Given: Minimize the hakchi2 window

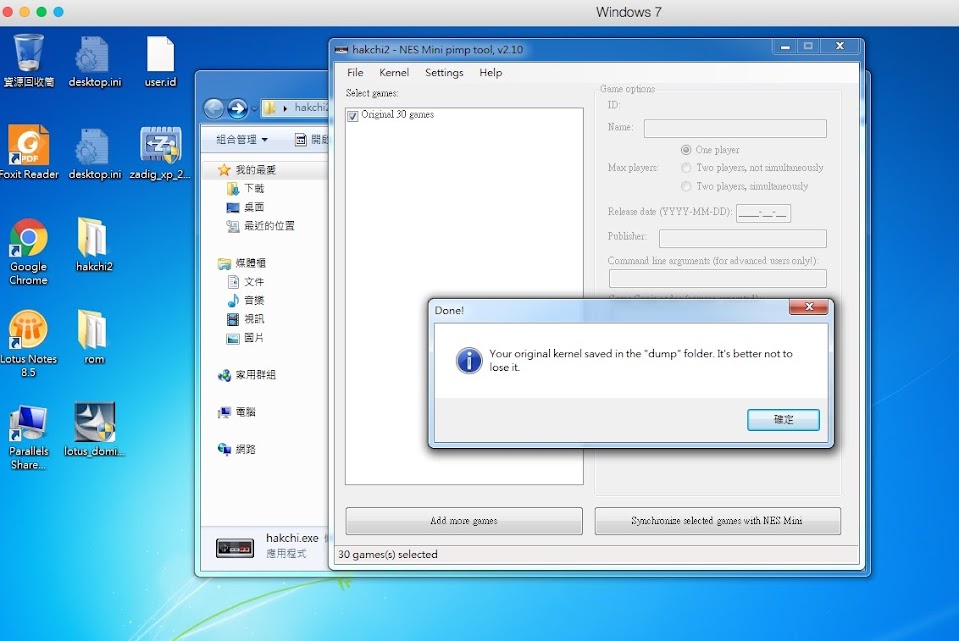Looking at the screenshot, I should [x=785, y=46].
